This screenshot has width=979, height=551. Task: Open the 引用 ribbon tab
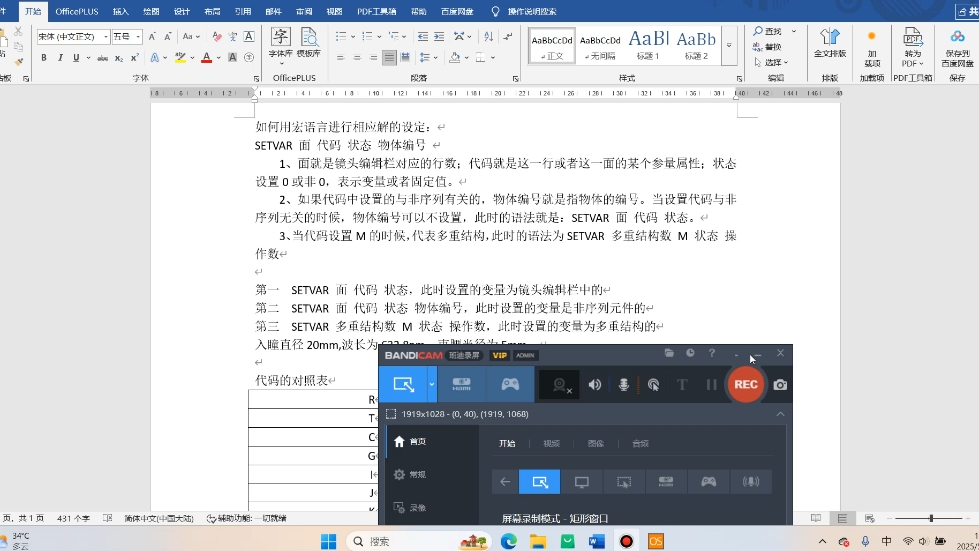tap(243, 11)
